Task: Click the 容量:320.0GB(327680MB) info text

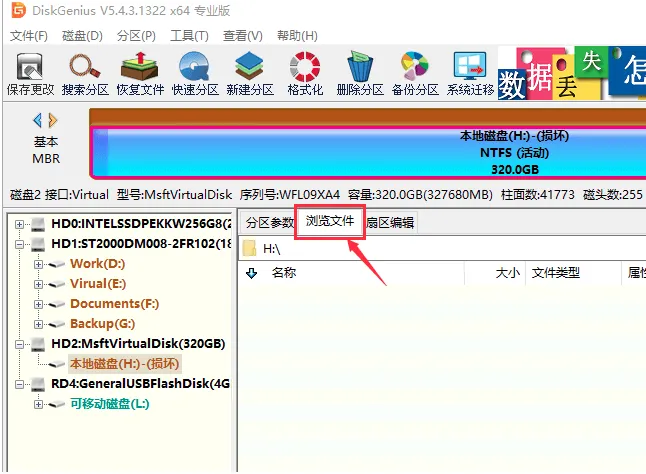Action: [x=420, y=194]
